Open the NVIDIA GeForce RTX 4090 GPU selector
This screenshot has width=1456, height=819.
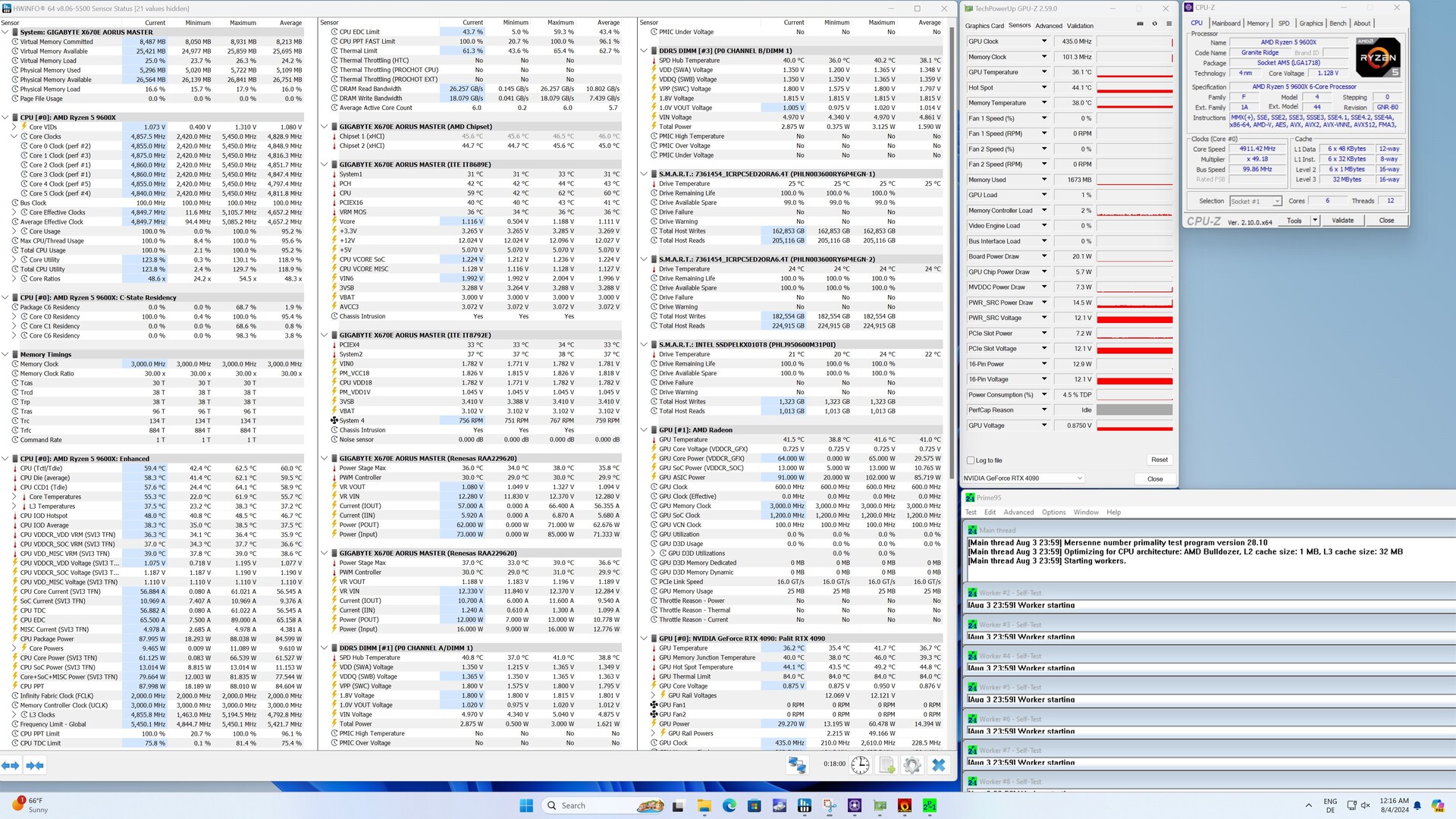(x=1023, y=479)
